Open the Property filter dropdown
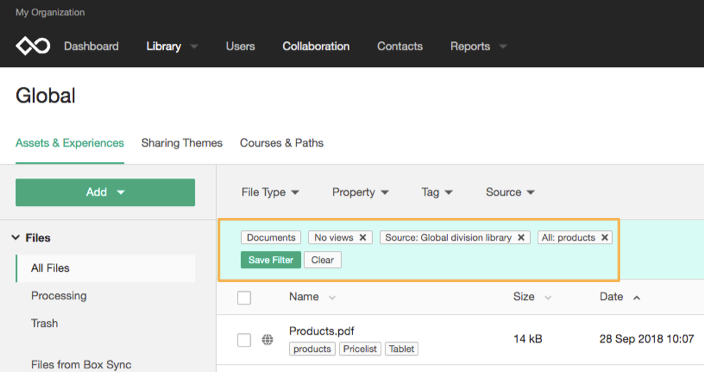The height and width of the screenshot is (372, 704). 360,192
